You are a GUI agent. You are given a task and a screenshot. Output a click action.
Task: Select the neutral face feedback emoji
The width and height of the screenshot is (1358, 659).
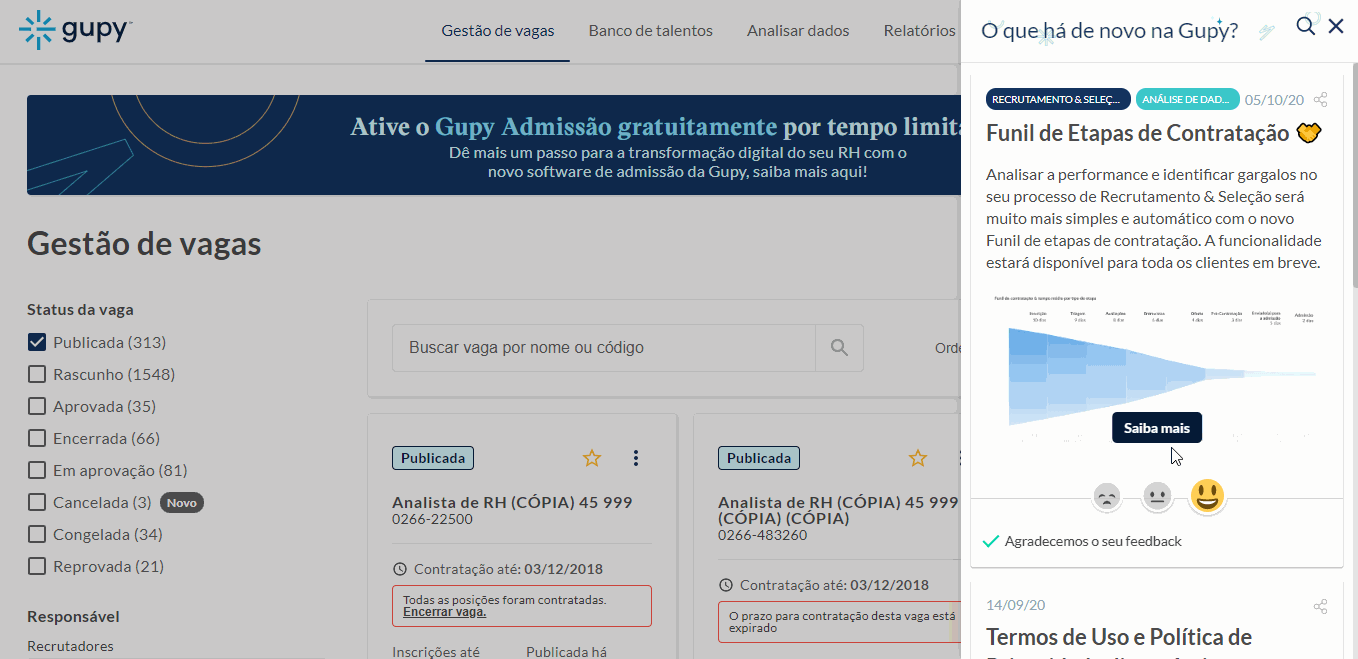pyautogui.click(x=1157, y=496)
